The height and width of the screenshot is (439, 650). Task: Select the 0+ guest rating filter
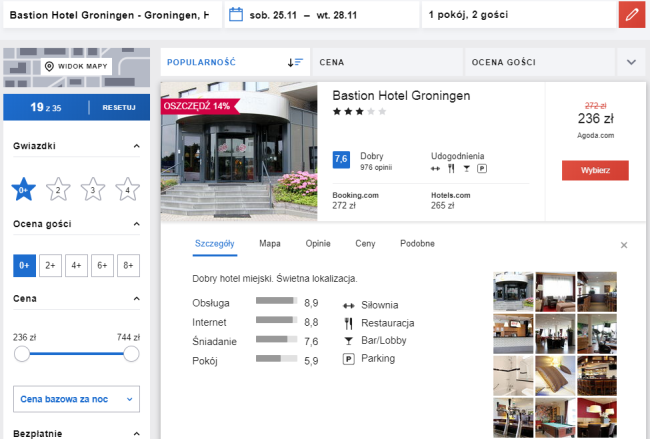(x=24, y=265)
